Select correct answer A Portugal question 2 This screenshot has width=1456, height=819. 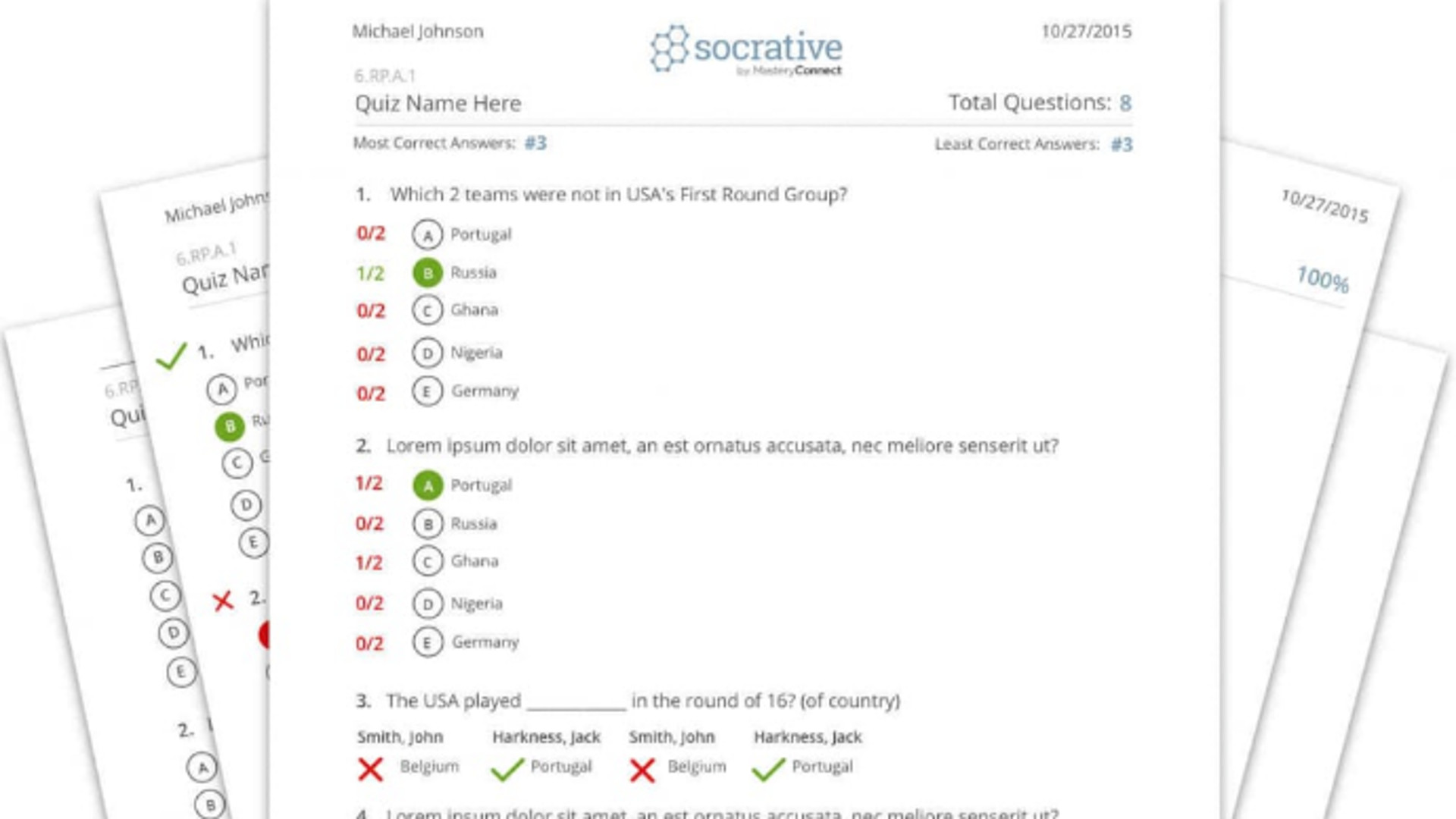pos(427,485)
